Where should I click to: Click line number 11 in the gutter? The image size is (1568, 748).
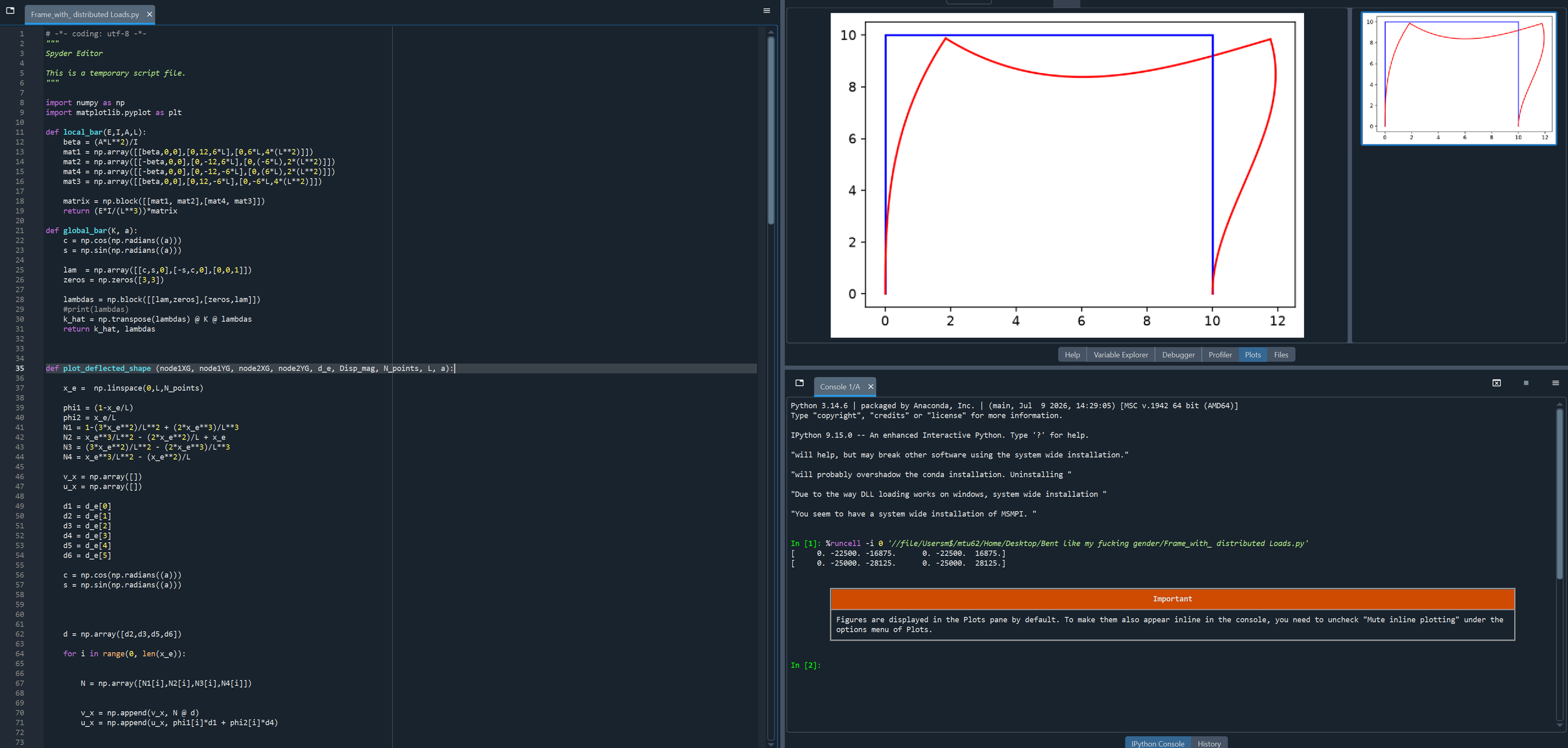(19, 132)
